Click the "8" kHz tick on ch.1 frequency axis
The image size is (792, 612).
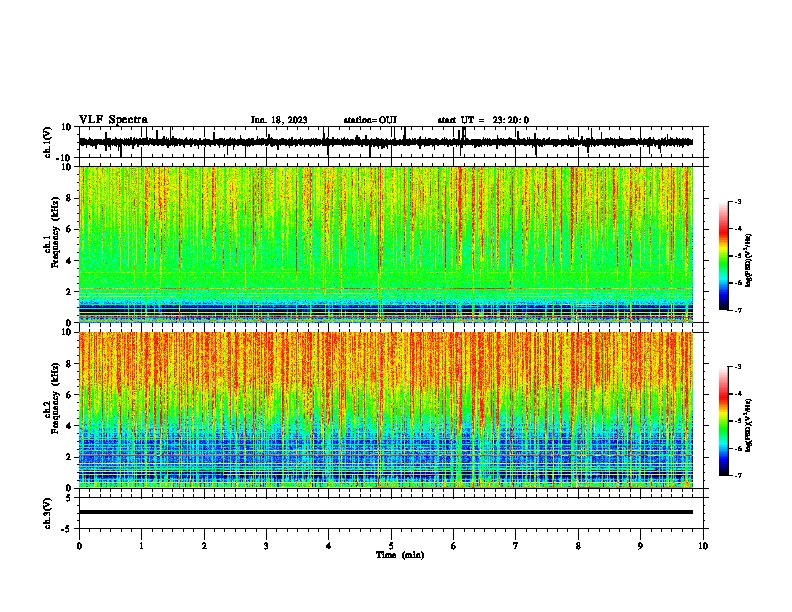[x=70, y=198]
